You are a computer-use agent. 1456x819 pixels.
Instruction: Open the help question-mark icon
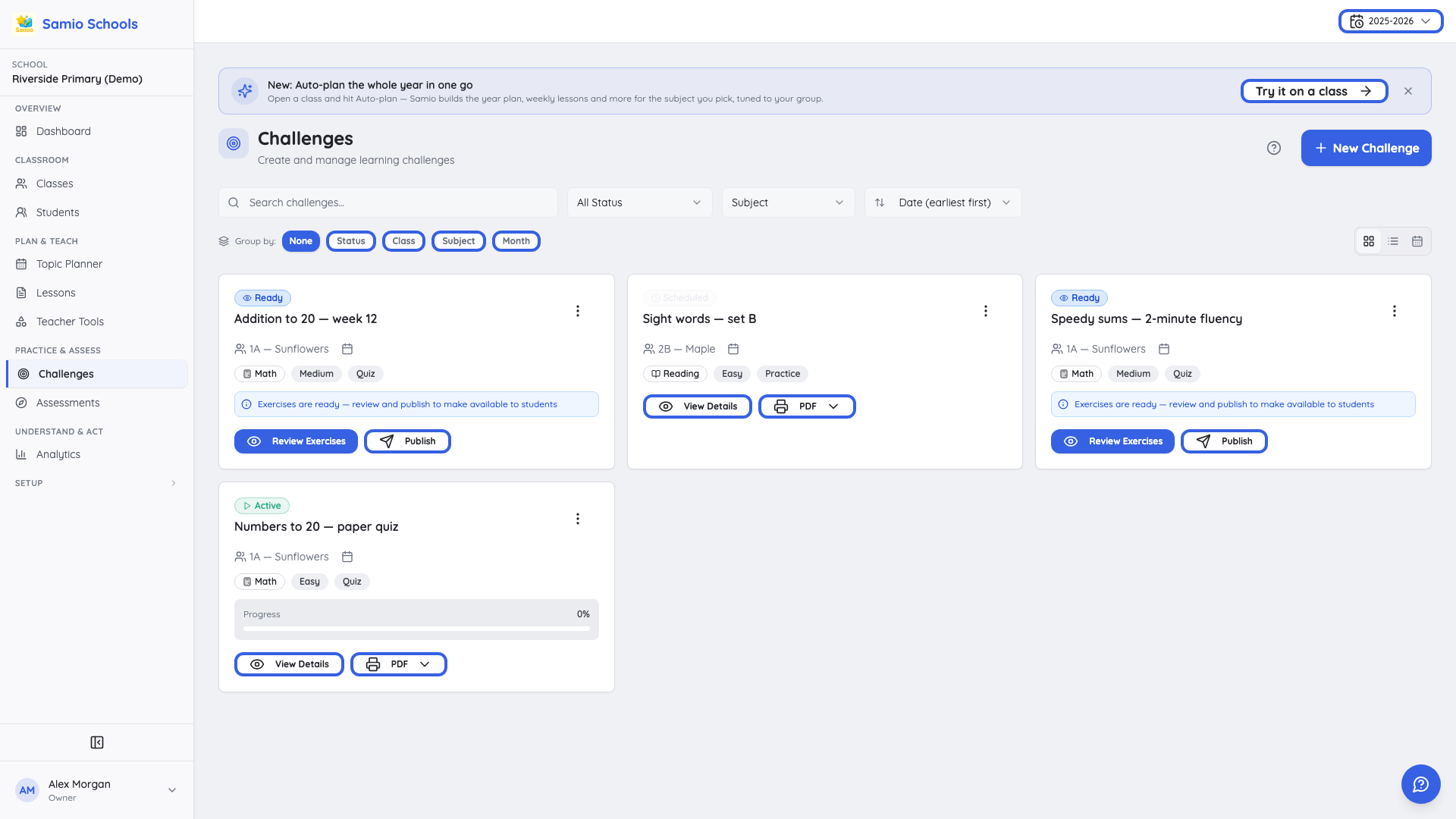pyautogui.click(x=1274, y=148)
